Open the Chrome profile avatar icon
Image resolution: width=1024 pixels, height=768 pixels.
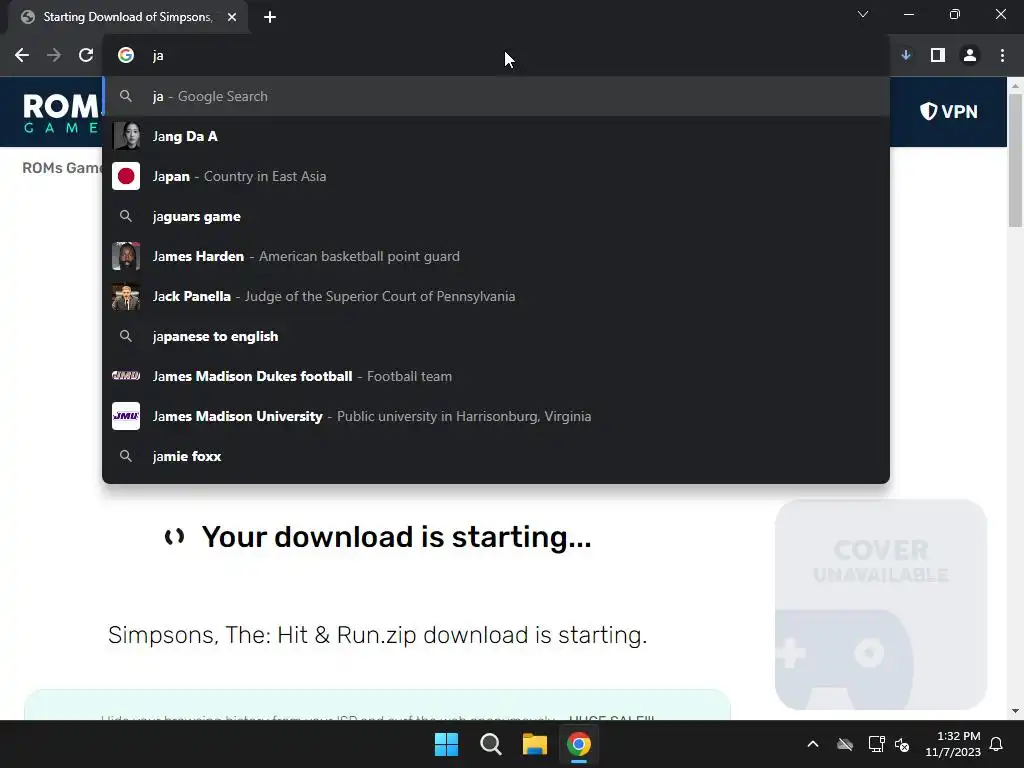970,56
